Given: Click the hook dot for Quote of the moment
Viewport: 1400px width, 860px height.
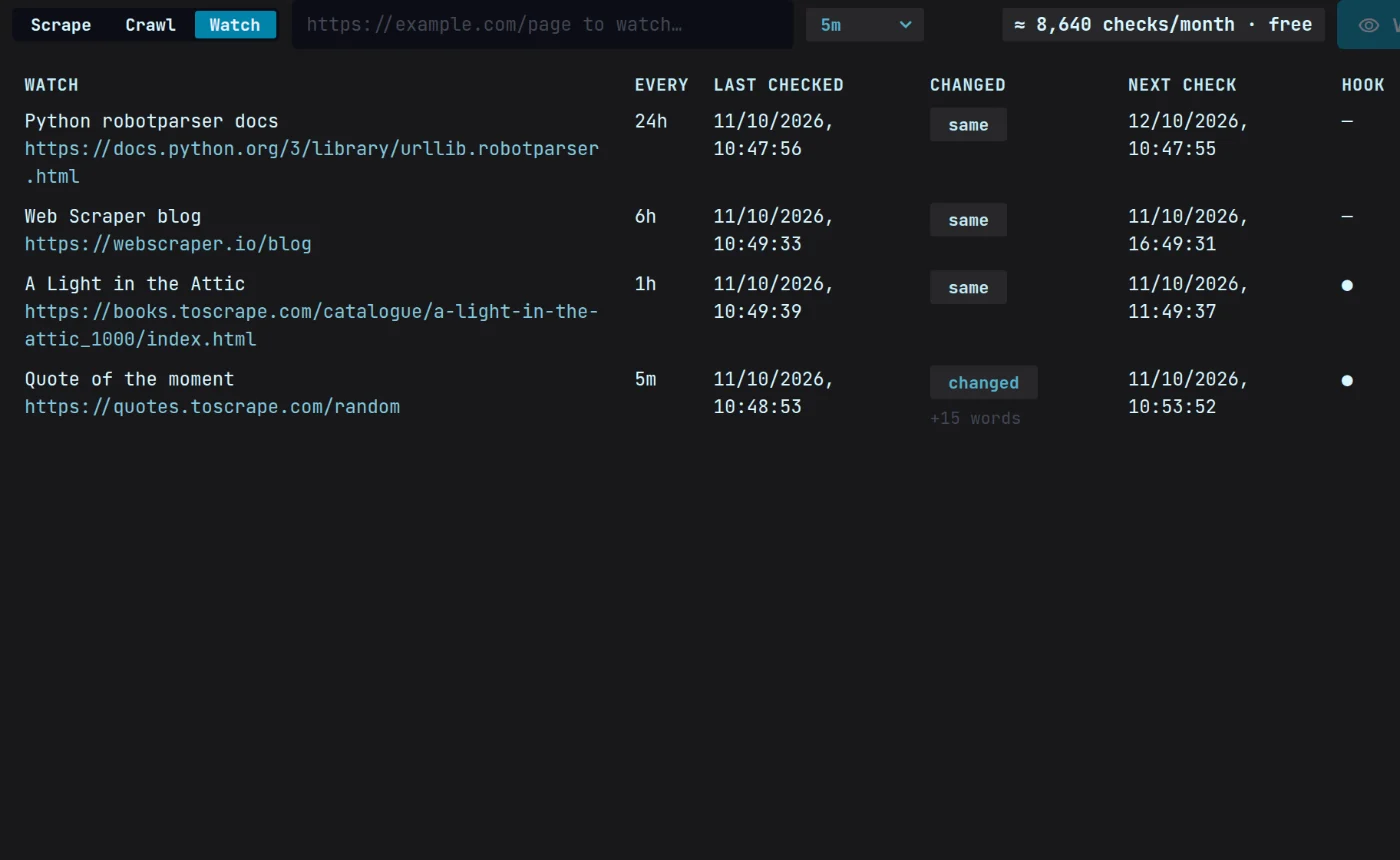Looking at the screenshot, I should (x=1347, y=380).
